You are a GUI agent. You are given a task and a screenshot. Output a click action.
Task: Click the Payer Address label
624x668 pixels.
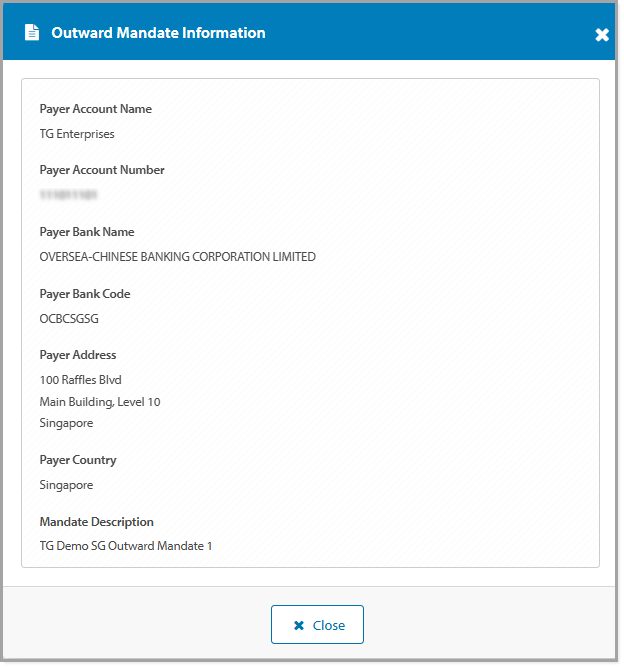[x=78, y=355]
